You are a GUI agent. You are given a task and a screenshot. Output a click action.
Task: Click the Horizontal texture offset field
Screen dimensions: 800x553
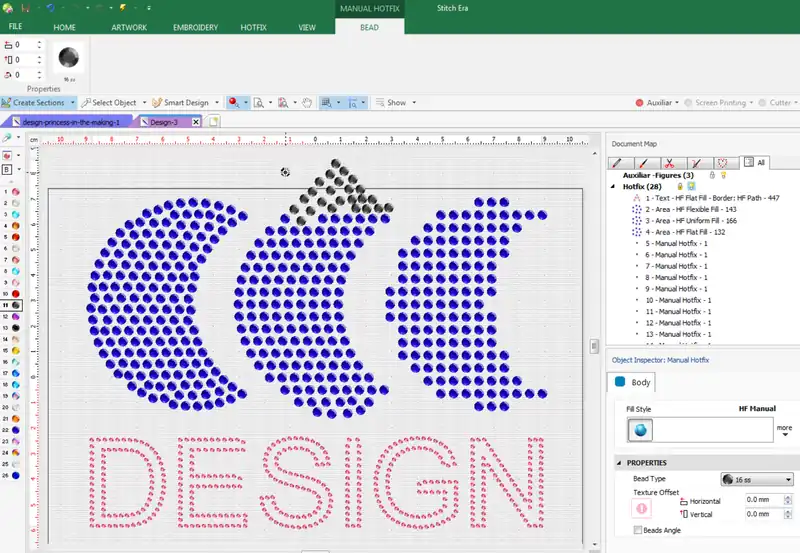[x=769, y=500]
